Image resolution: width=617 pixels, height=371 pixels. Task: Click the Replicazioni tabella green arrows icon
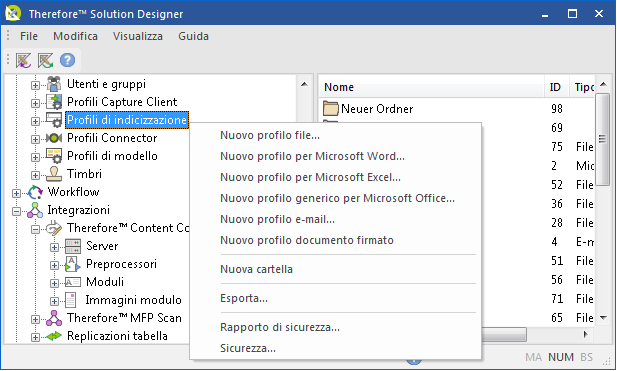coord(54,336)
